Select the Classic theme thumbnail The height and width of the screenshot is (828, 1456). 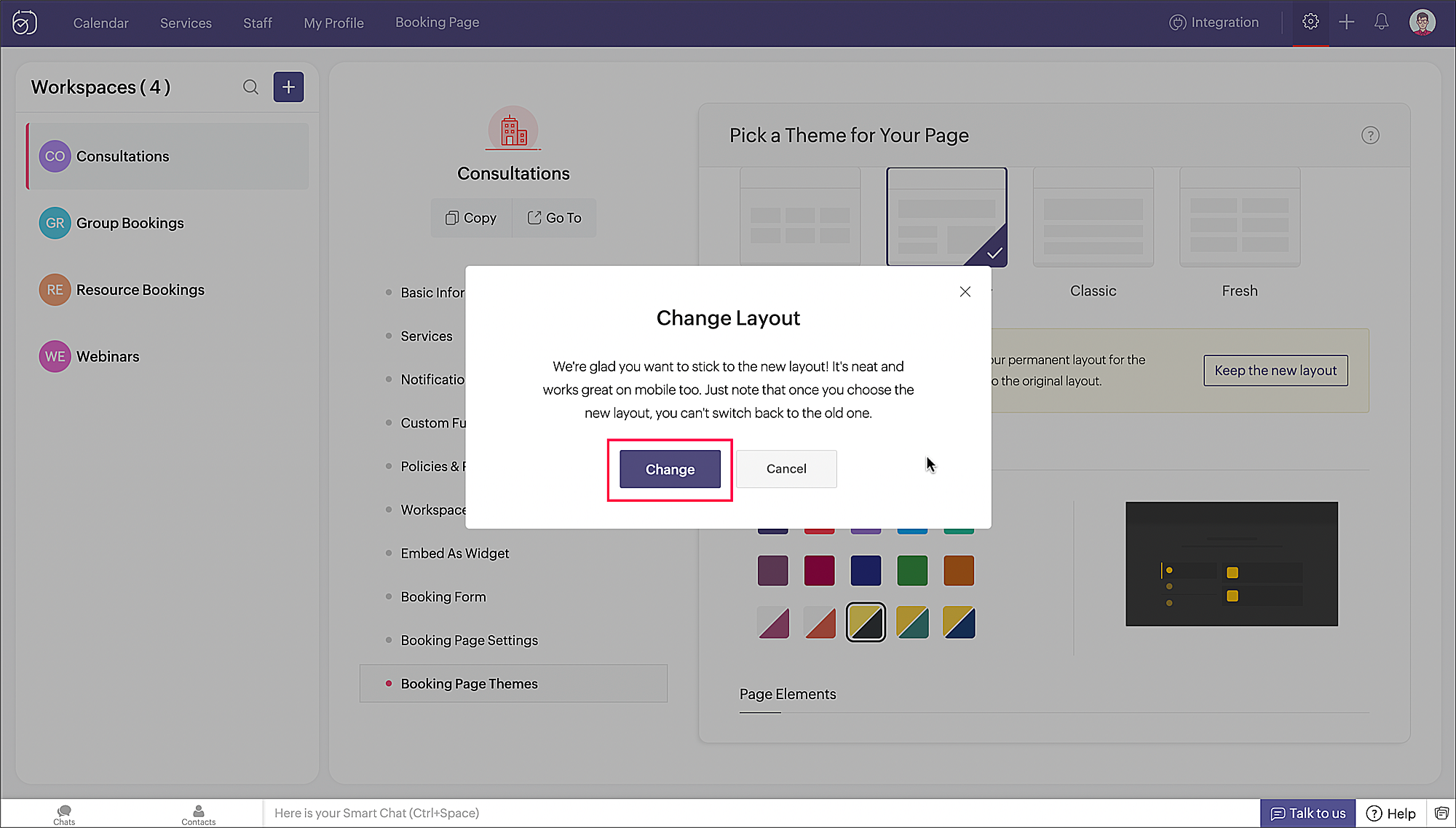coord(1093,218)
